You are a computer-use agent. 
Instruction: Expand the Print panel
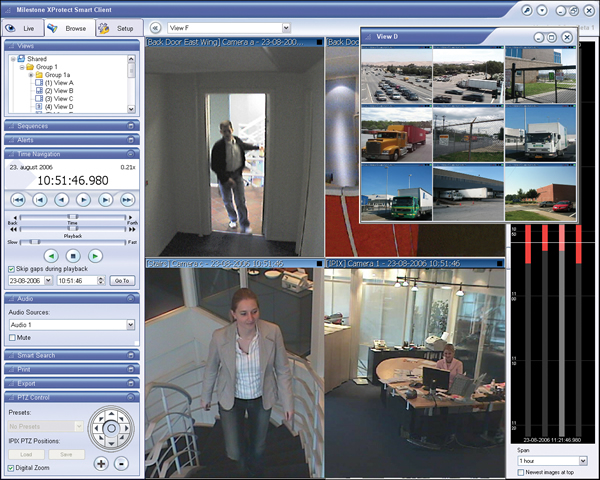pyautogui.click(x=130, y=369)
